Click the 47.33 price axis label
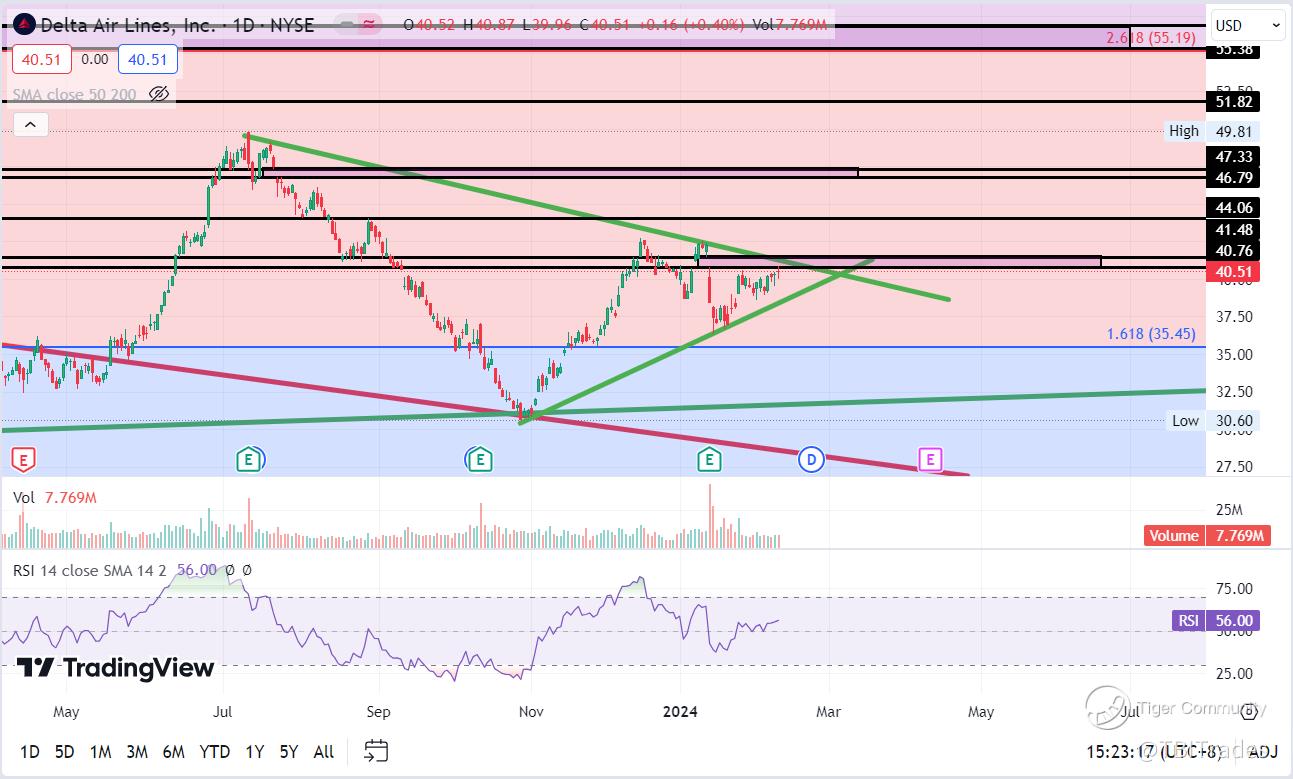This screenshot has width=1293, height=779. point(1231,157)
